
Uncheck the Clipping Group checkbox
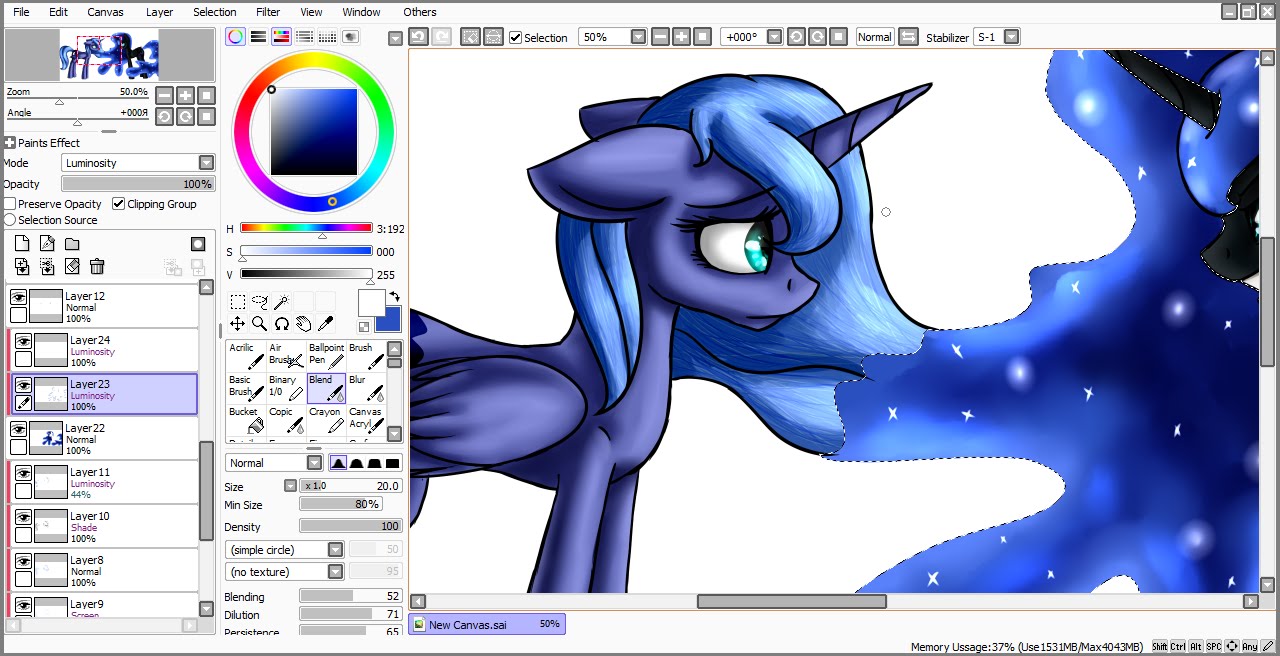tap(119, 204)
